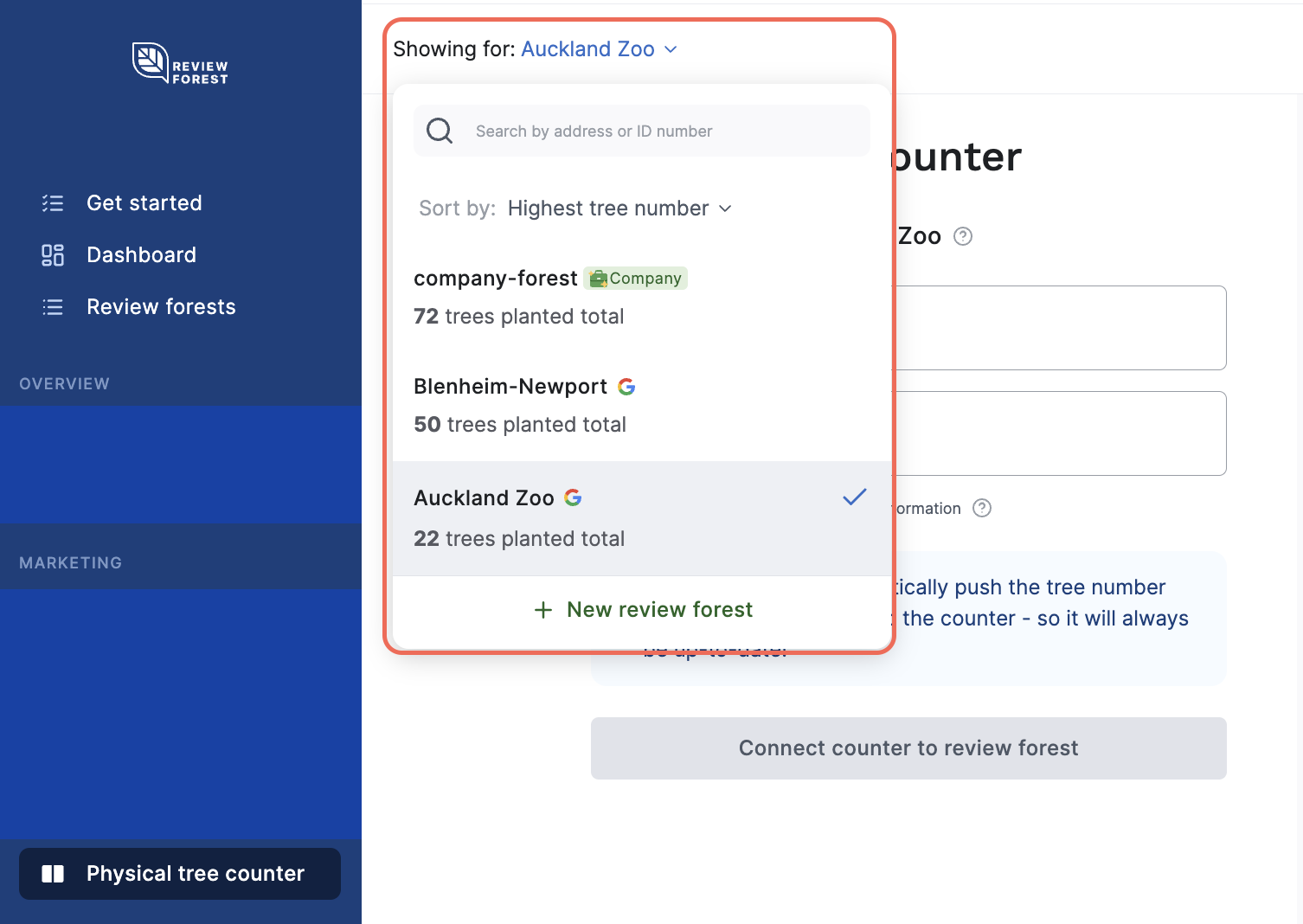Click the Company briefcase badge

point(636,279)
